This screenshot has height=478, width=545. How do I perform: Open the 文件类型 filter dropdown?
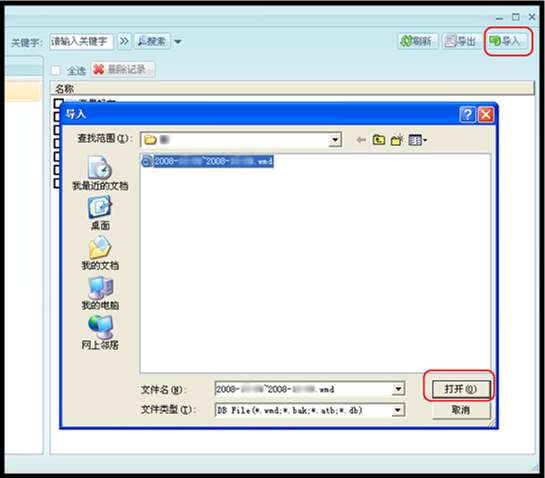[398, 410]
